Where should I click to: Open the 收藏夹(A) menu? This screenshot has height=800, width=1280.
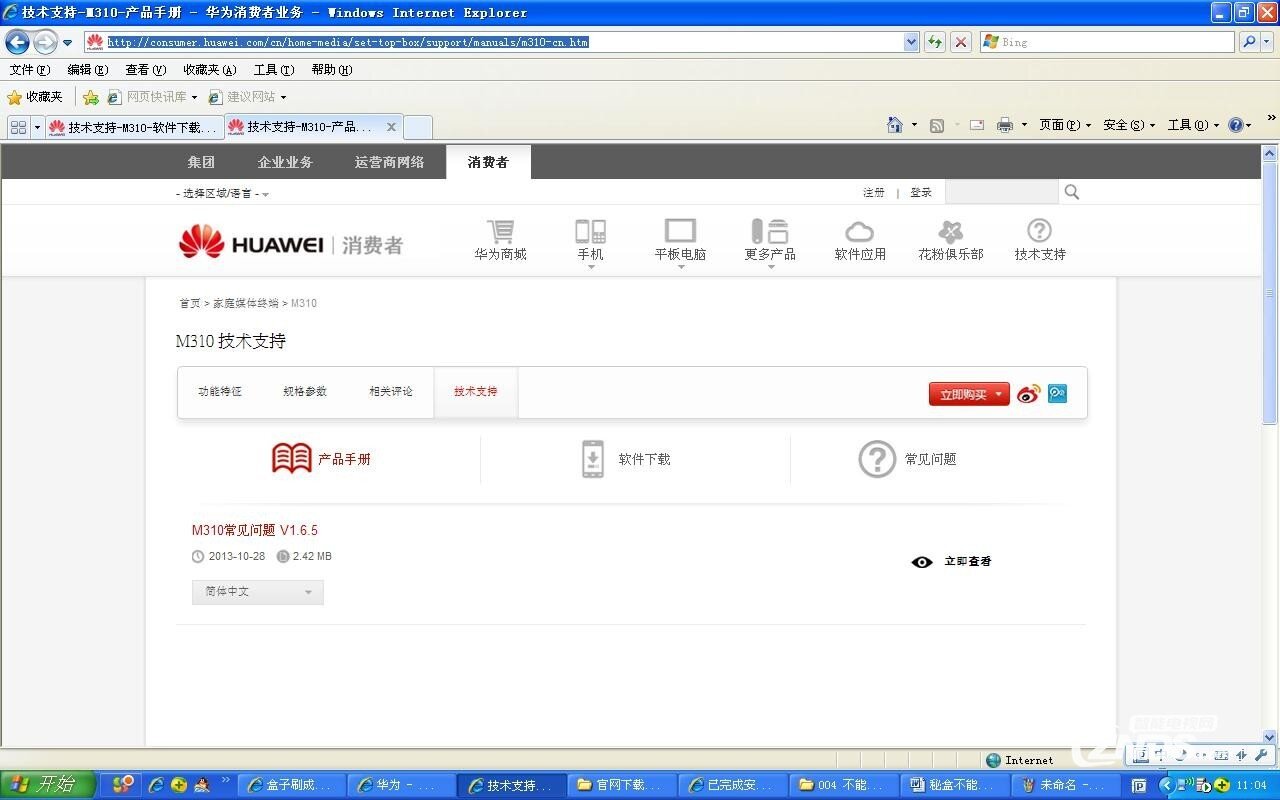pos(210,70)
